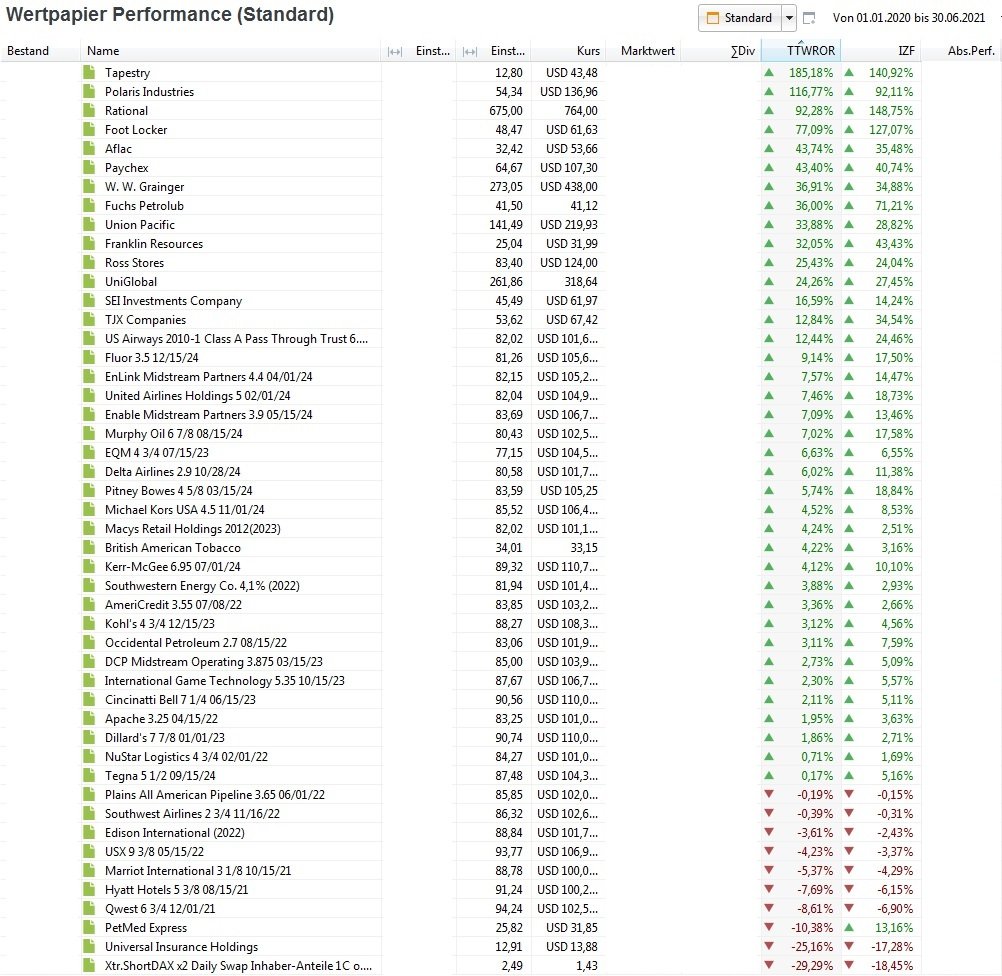Click the security icon next to Union Pacific
This screenshot has height=976, width=1002.
89,224
